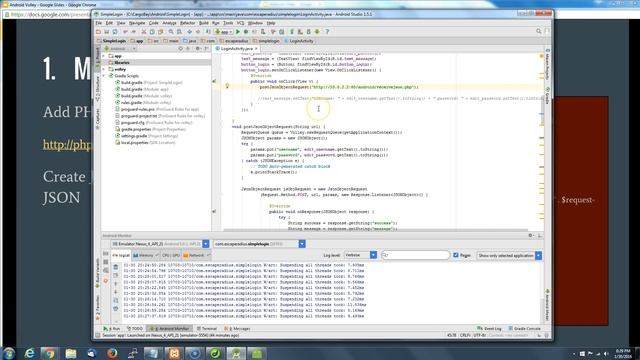Screen dimensions: 640x360
Task: Click SimpleLogin breadcrumb in navigation bar
Action: 111,41
